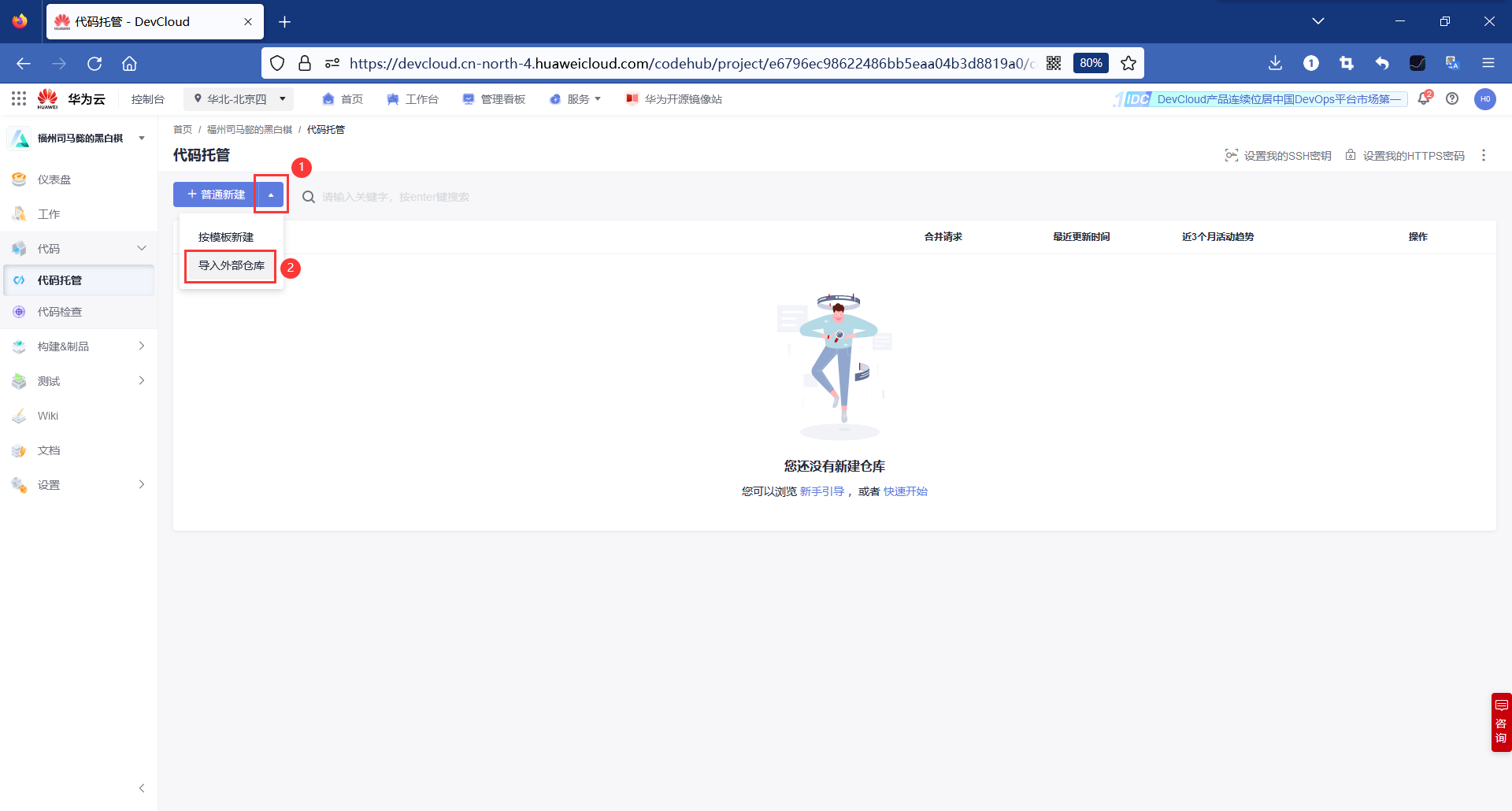Open 代码检查 from the sidebar
This screenshot has height=811, width=1512.
tap(59, 311)
